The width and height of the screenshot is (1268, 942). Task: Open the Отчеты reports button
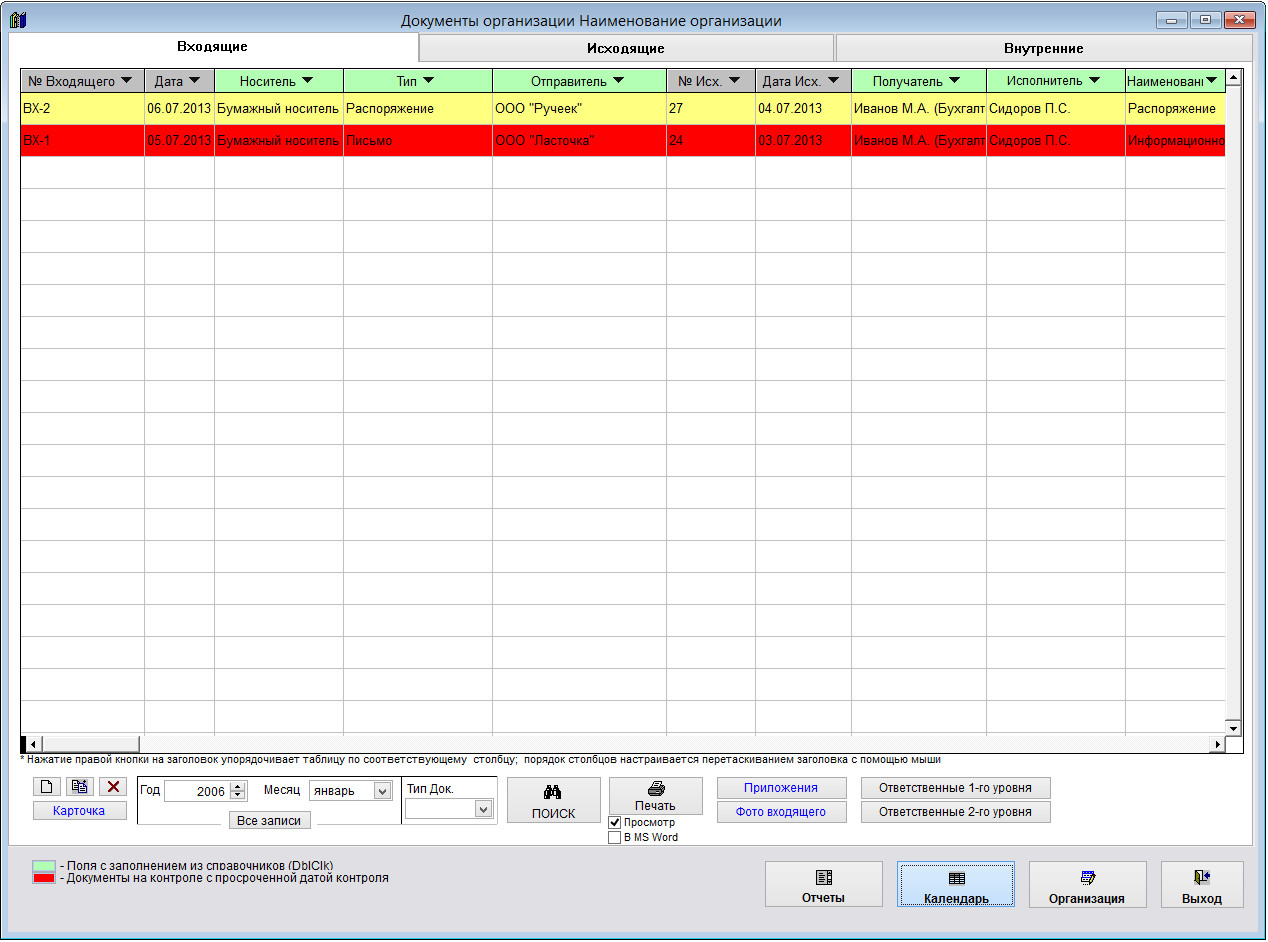(823, 885)
